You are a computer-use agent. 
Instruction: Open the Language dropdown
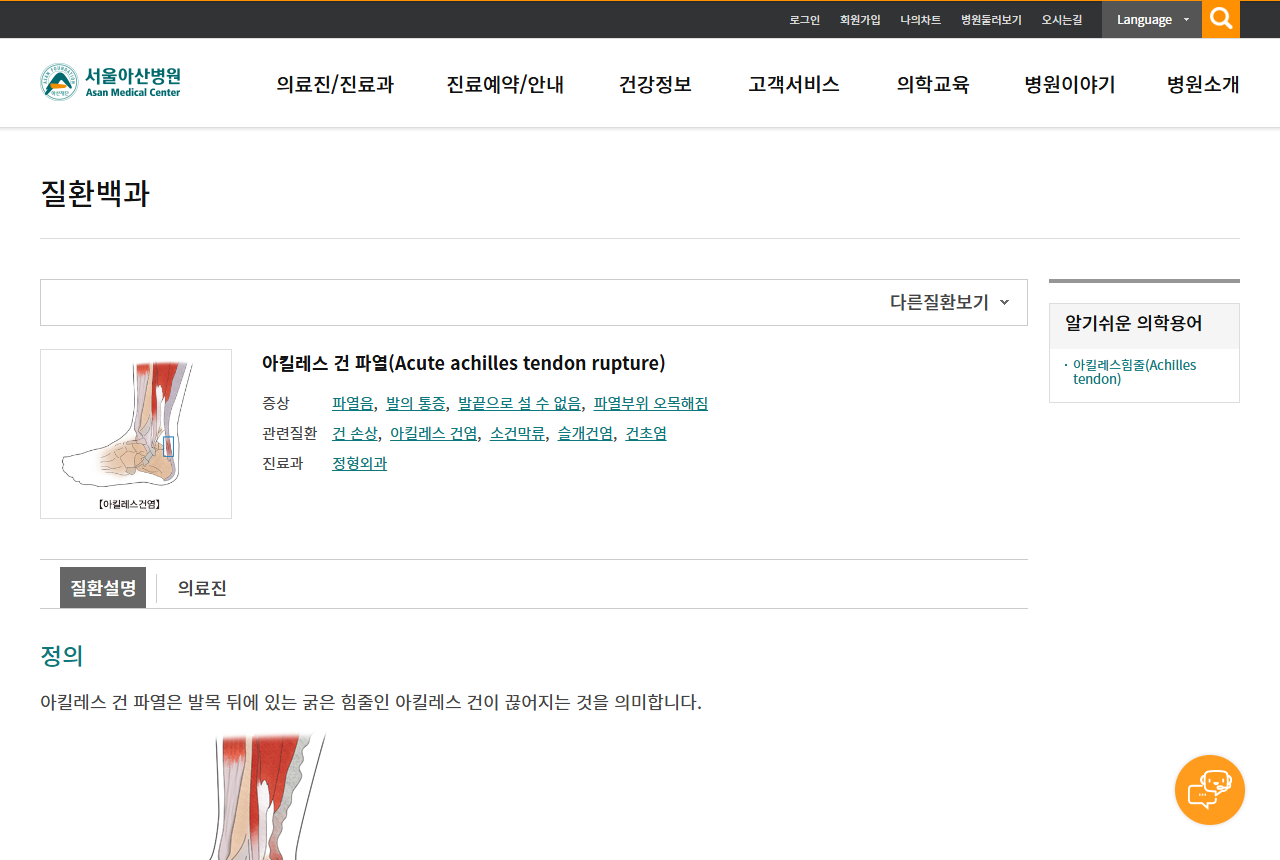point(1152,19)
